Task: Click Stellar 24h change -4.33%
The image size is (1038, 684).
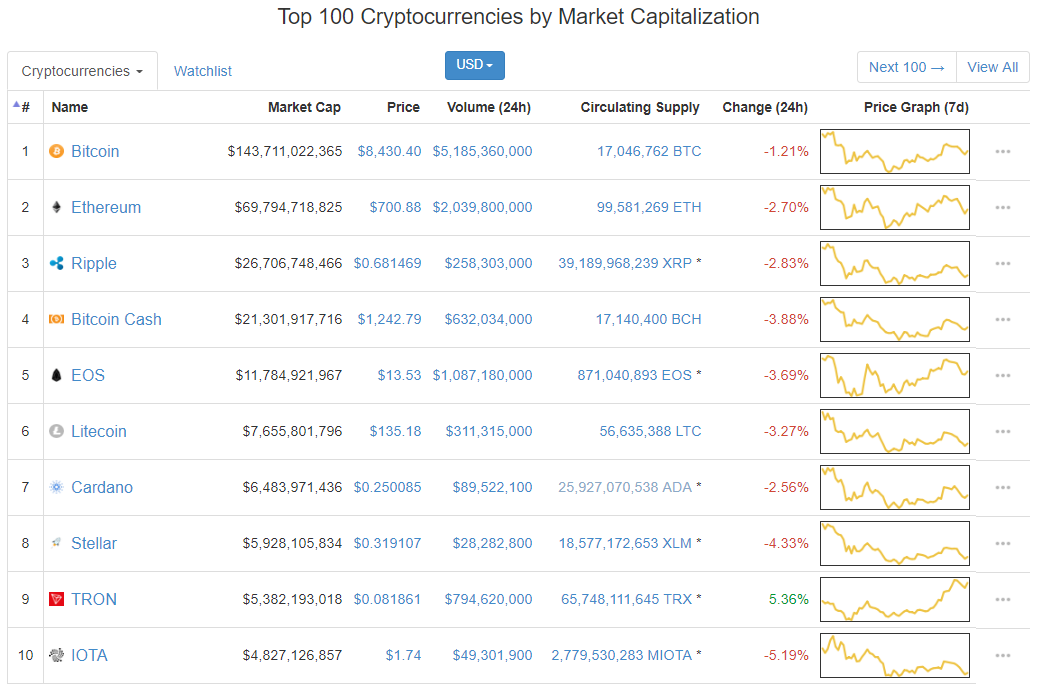Action: [x=786, y=543]
